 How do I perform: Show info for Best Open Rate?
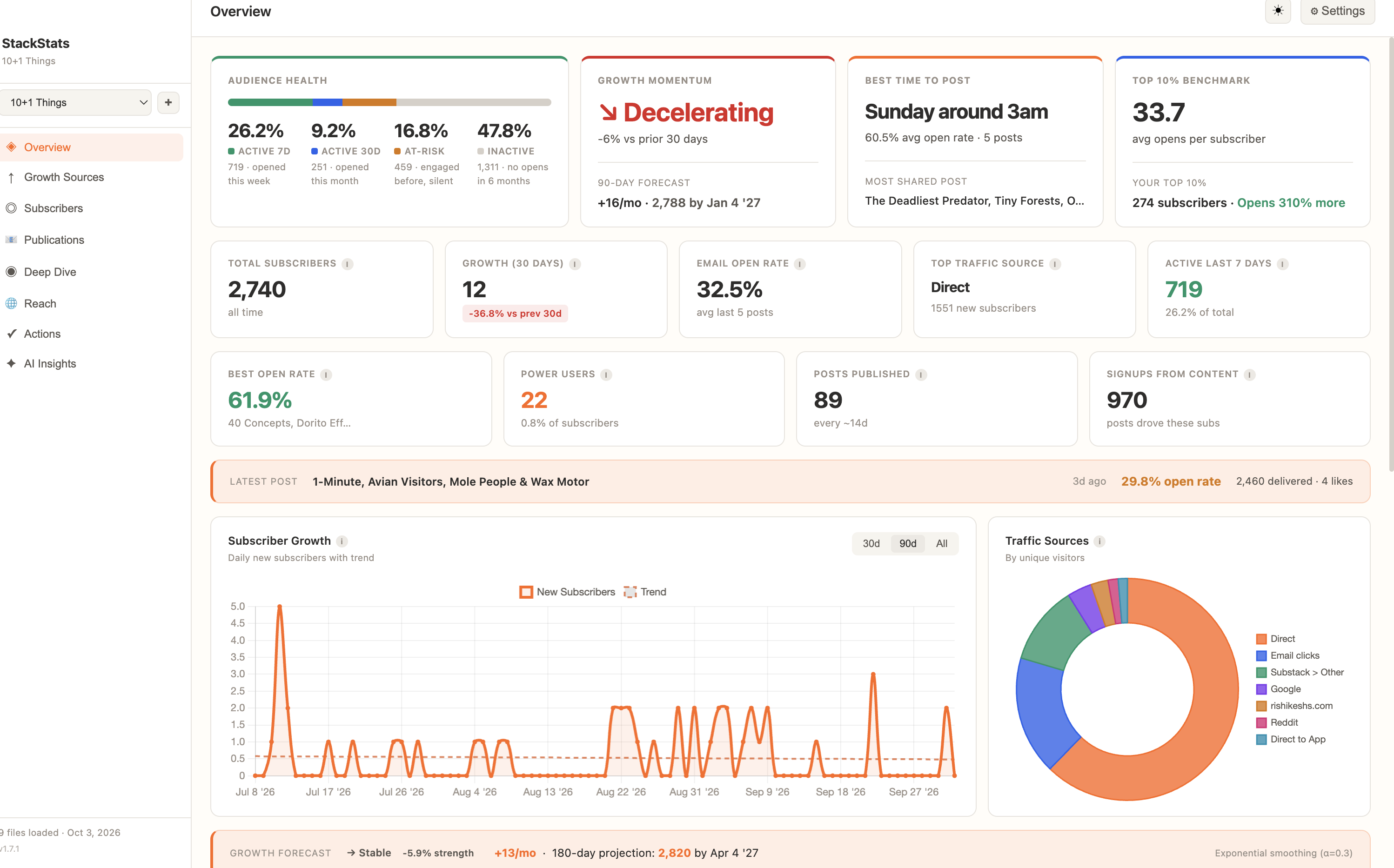[x=326, y=375]
